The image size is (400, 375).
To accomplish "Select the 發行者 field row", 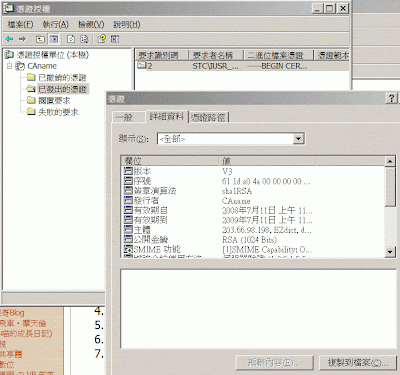I will tap(253, 200).
